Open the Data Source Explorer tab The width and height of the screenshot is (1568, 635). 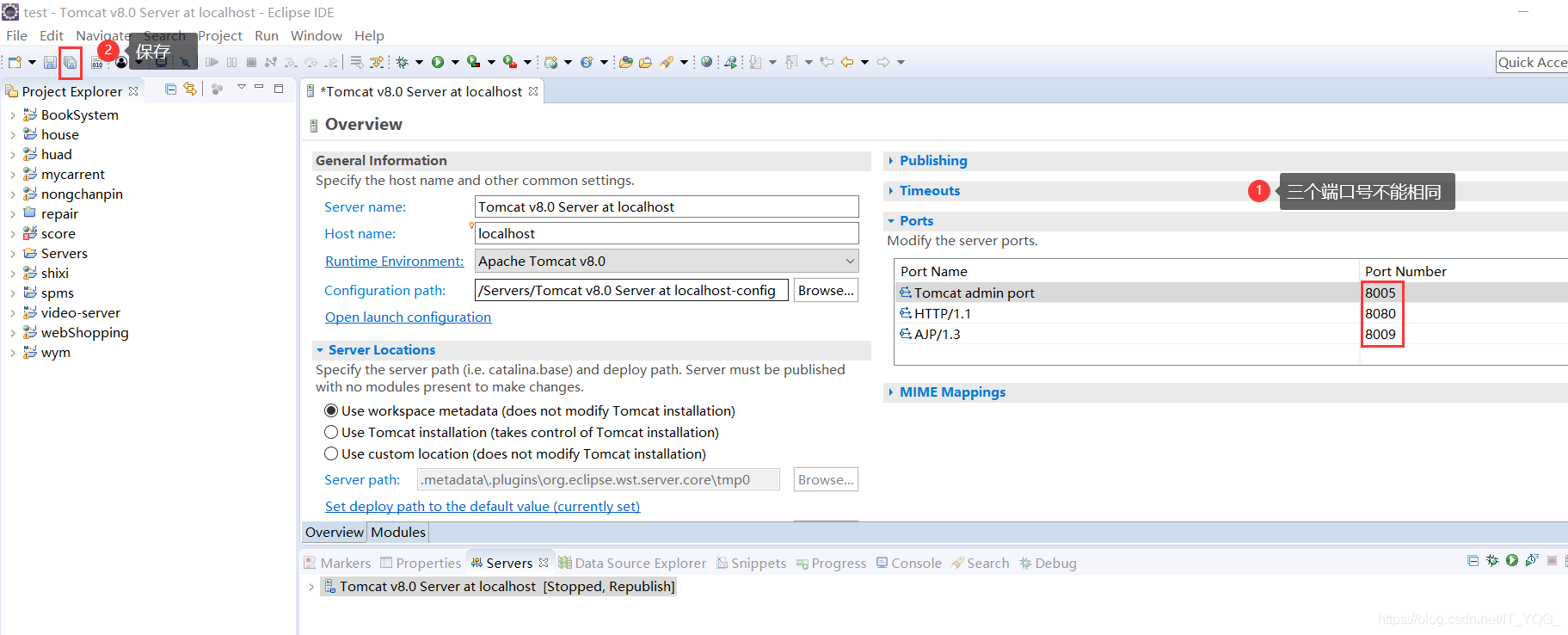coord(632,563)
